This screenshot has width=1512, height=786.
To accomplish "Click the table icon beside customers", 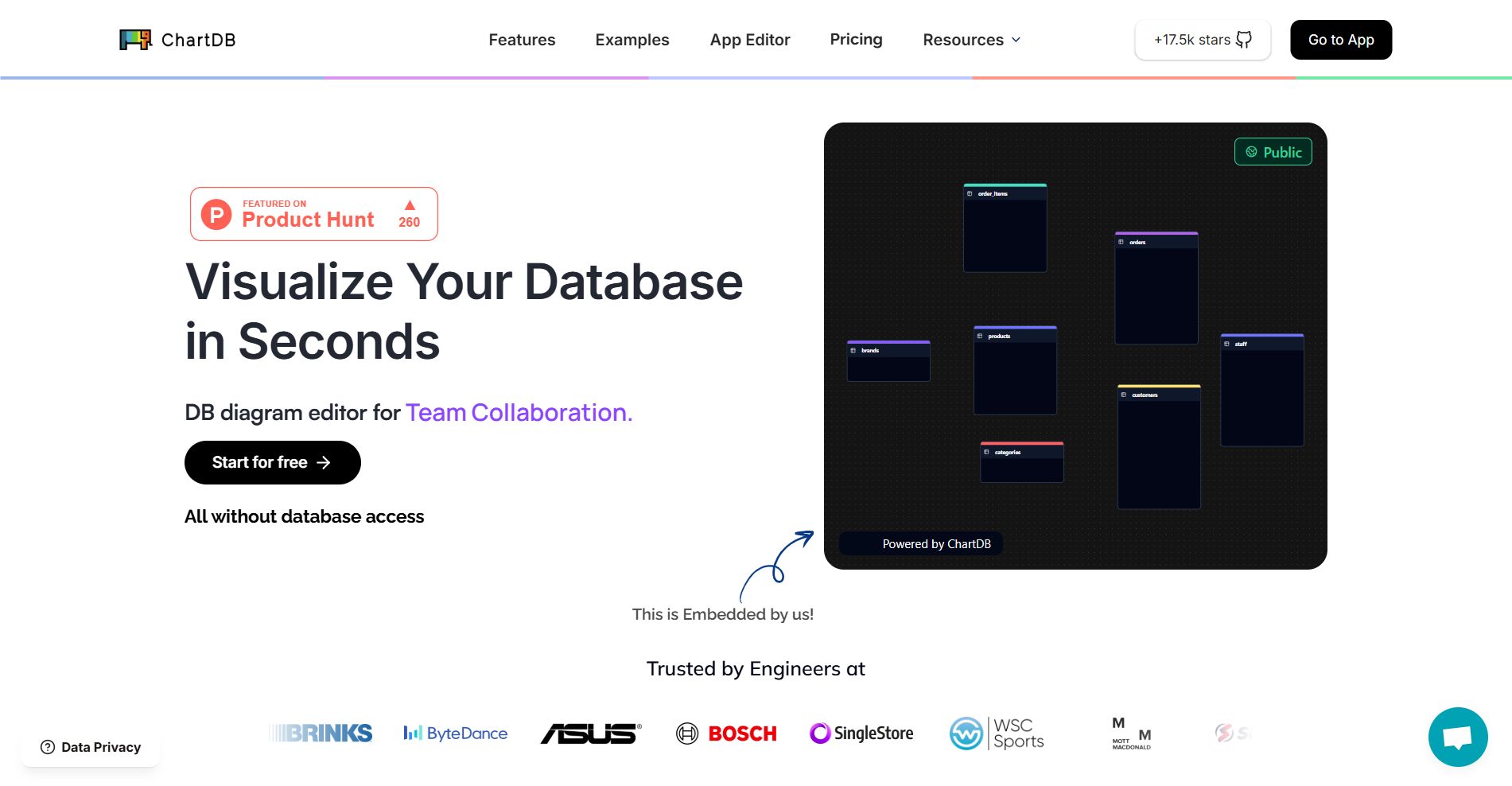I will click(x=1124, y=395).
